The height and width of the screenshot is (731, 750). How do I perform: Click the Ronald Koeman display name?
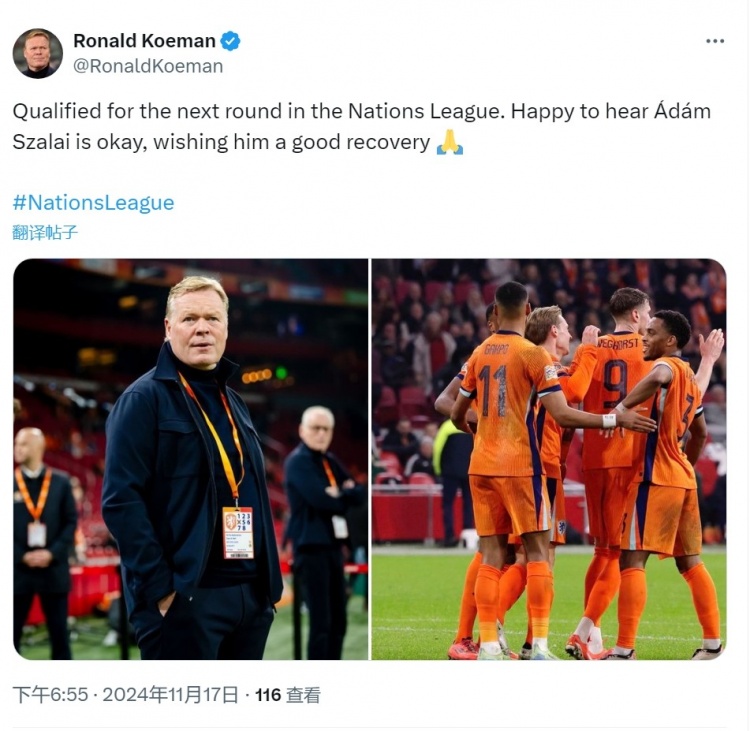coord(144,41)
